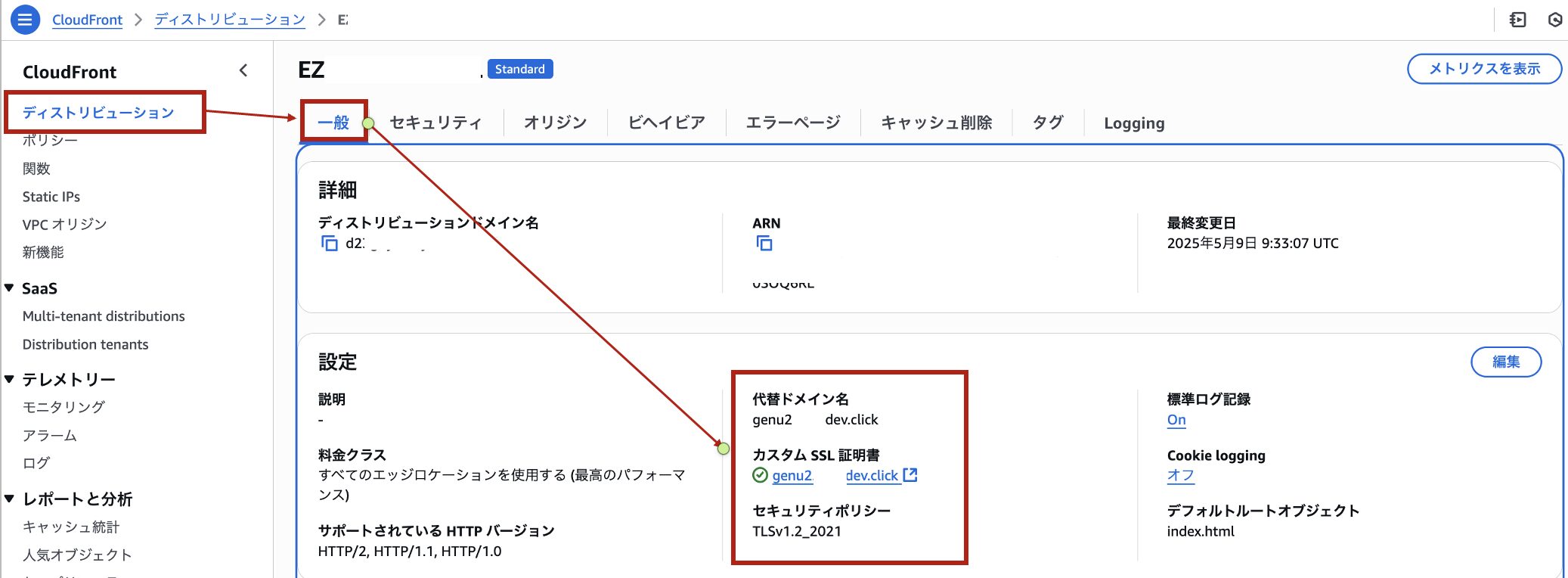The width and height of the screenshot is (1568, 578).
Task: Click メトリクスを表示 button
Action: (x=1484, y=69)
